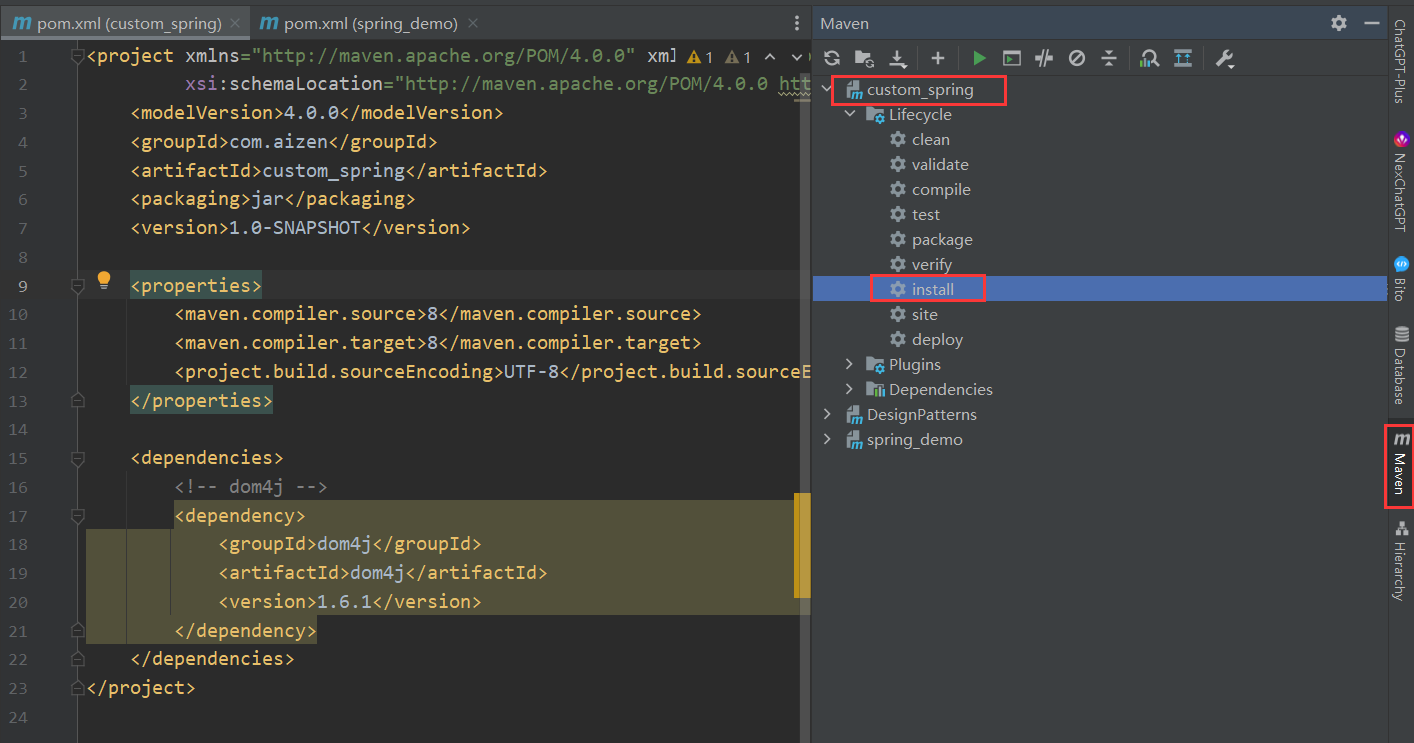Open editor tabs more-options menu
This screenshot has height=743, width=1414.
(796, 23)
